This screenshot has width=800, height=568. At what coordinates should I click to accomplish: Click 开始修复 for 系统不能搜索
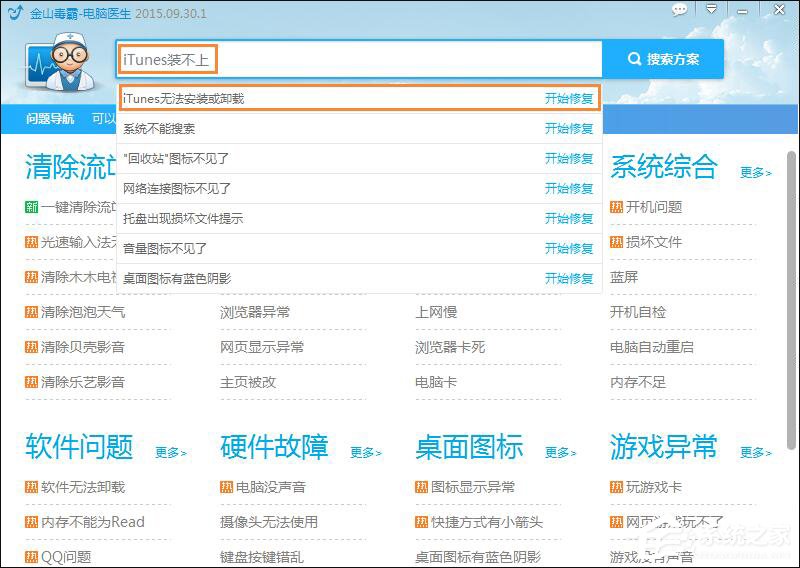click(x=569, y=129)
